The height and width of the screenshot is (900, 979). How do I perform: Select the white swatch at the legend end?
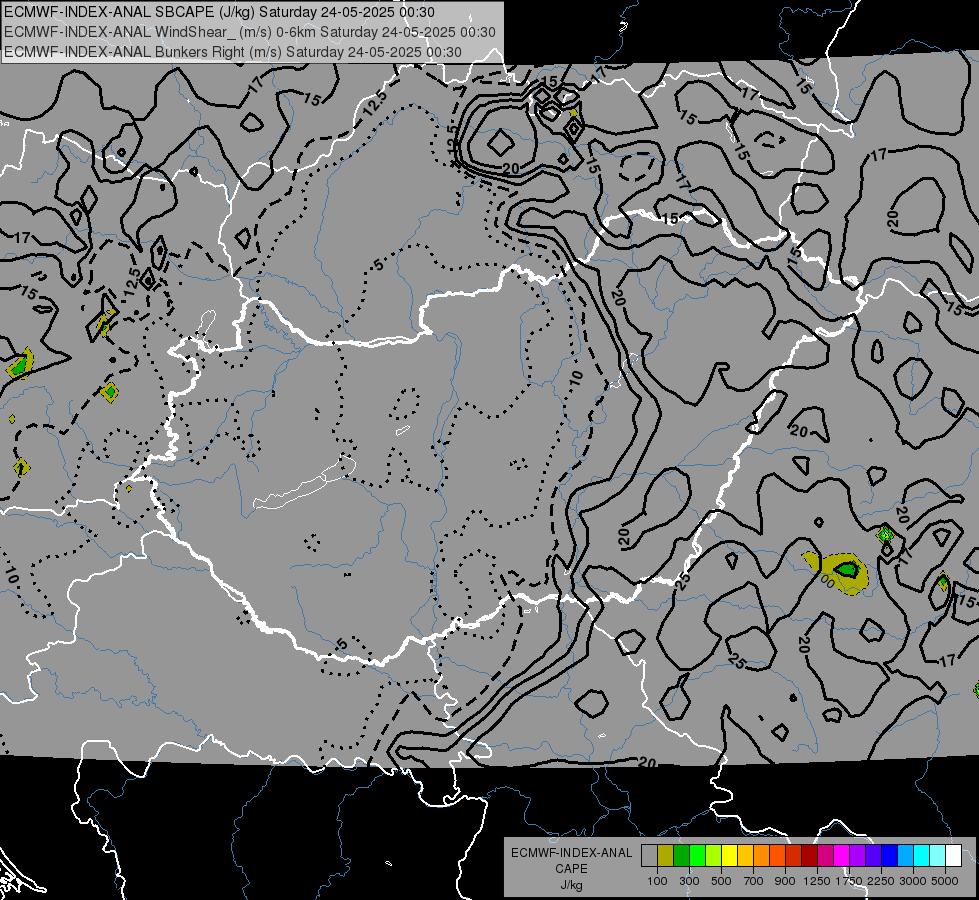coord(953,855)
